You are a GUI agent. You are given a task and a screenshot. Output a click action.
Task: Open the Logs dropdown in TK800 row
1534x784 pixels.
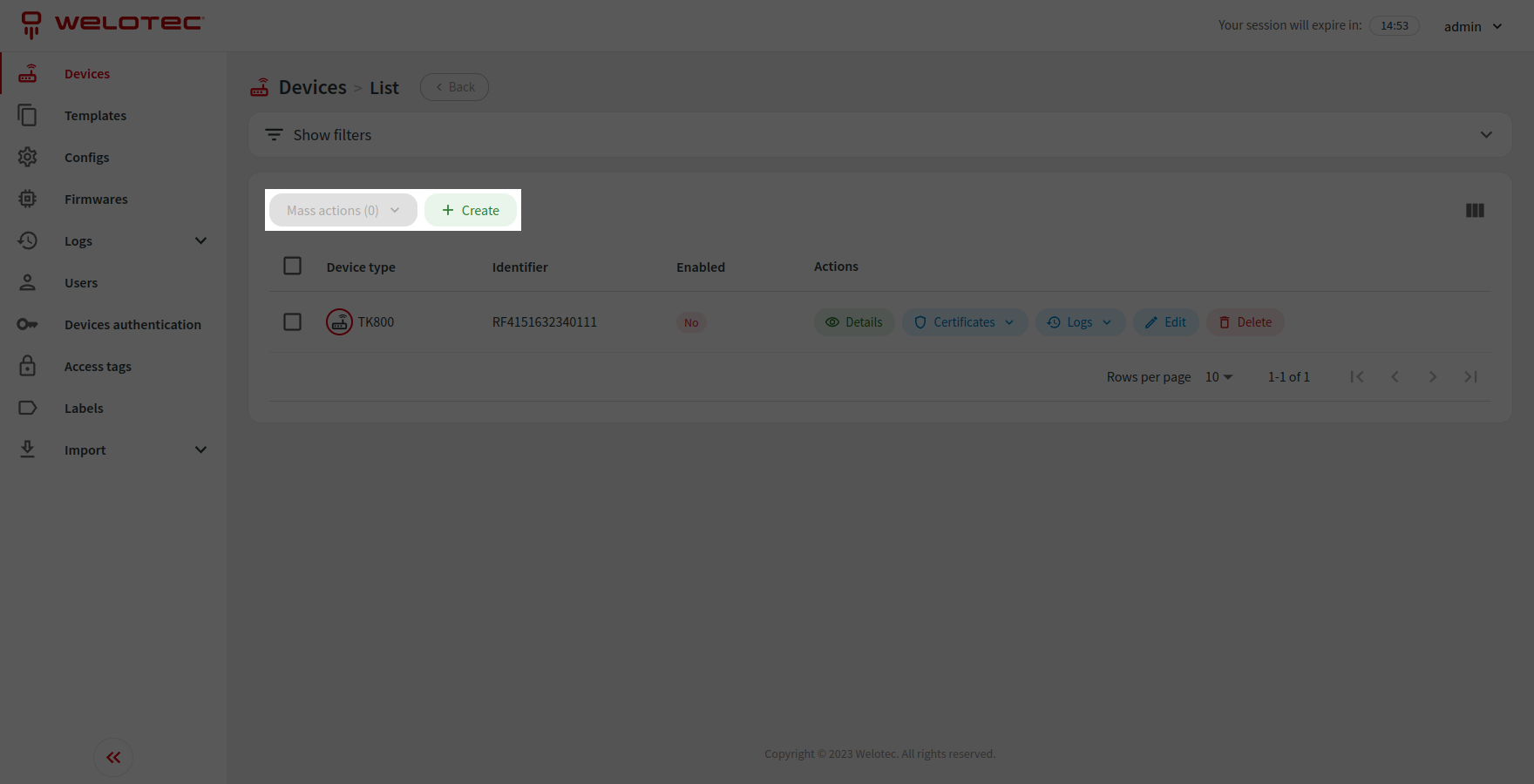1081,322
